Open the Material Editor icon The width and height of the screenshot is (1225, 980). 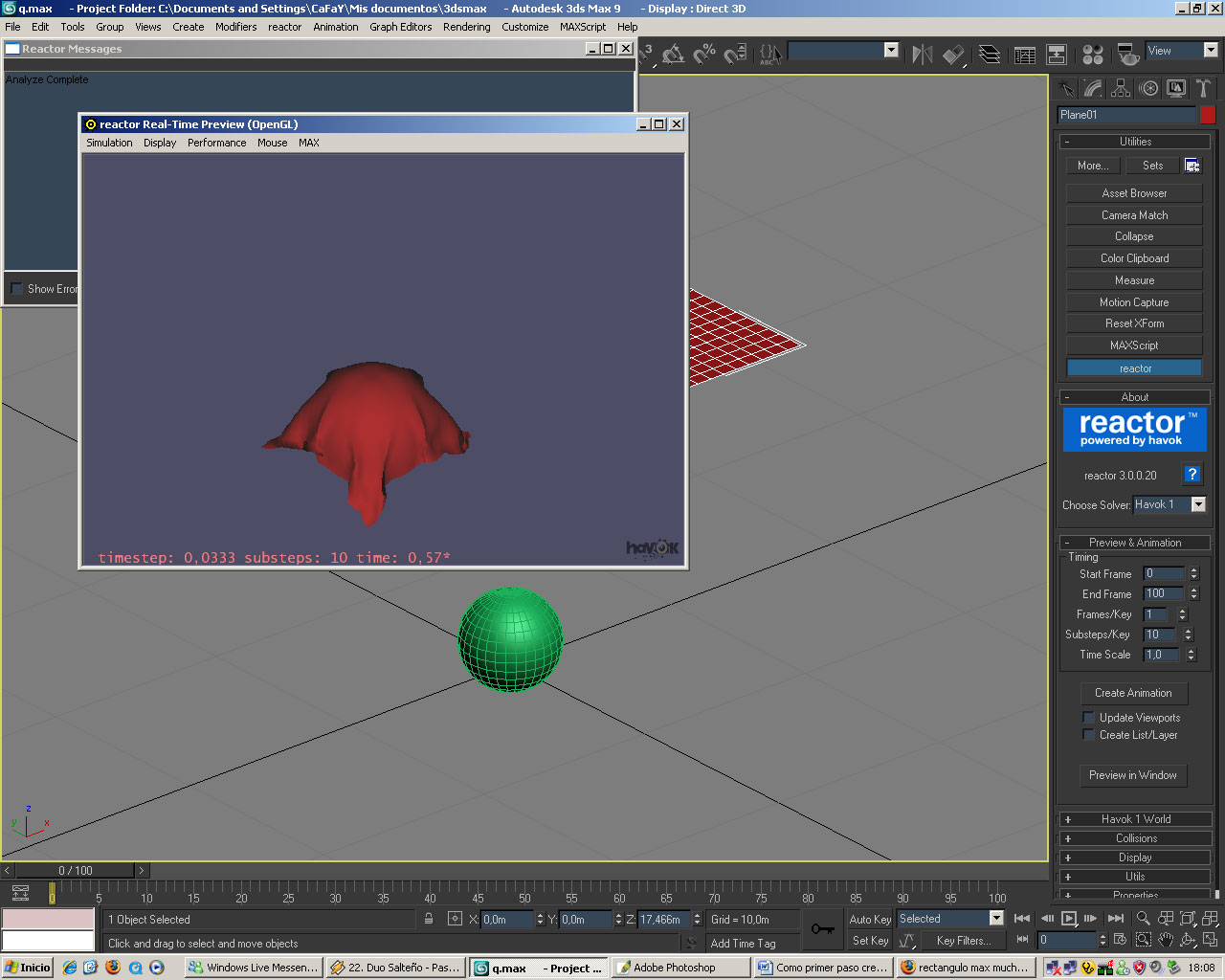point(1093,55)
